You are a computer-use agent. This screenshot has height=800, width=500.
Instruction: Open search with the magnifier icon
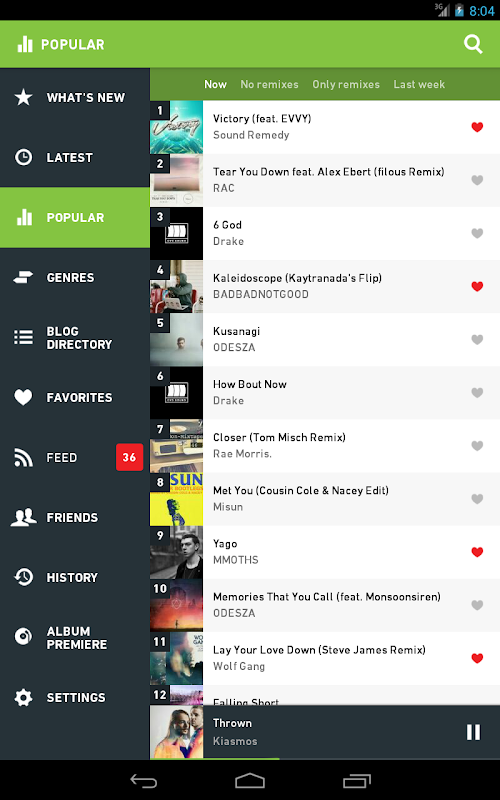point(473,44)
